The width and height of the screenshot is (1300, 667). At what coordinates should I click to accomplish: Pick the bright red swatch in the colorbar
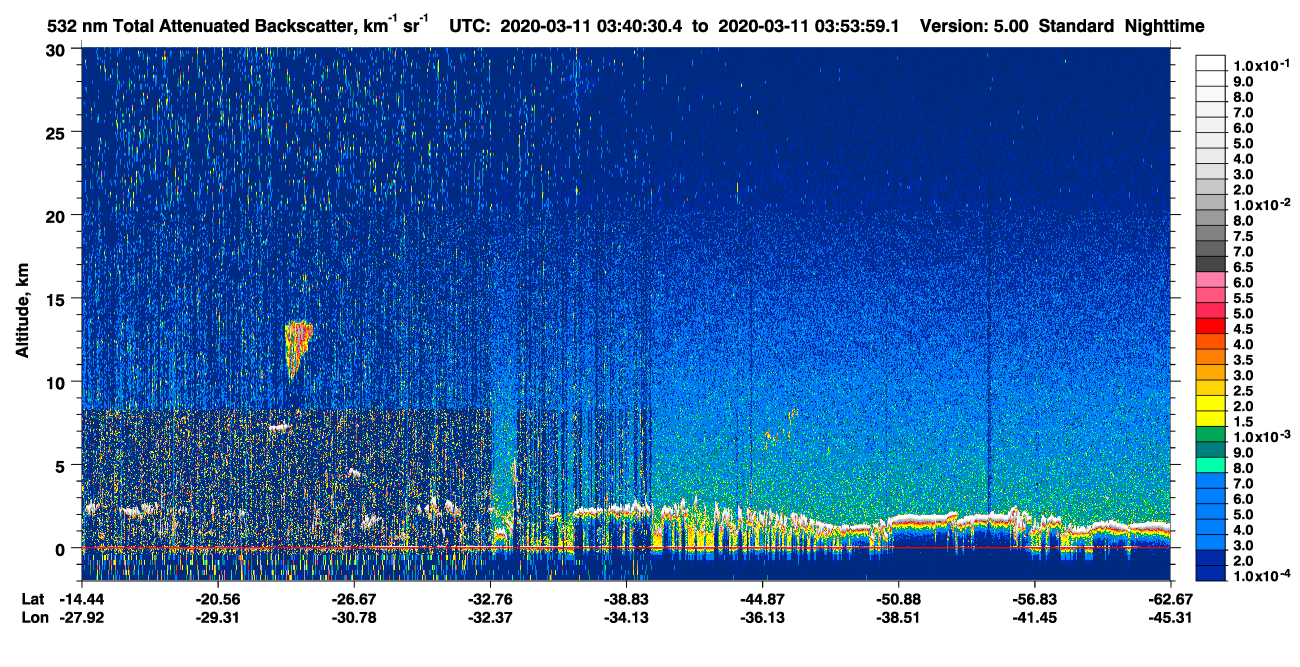point(1211,326)
